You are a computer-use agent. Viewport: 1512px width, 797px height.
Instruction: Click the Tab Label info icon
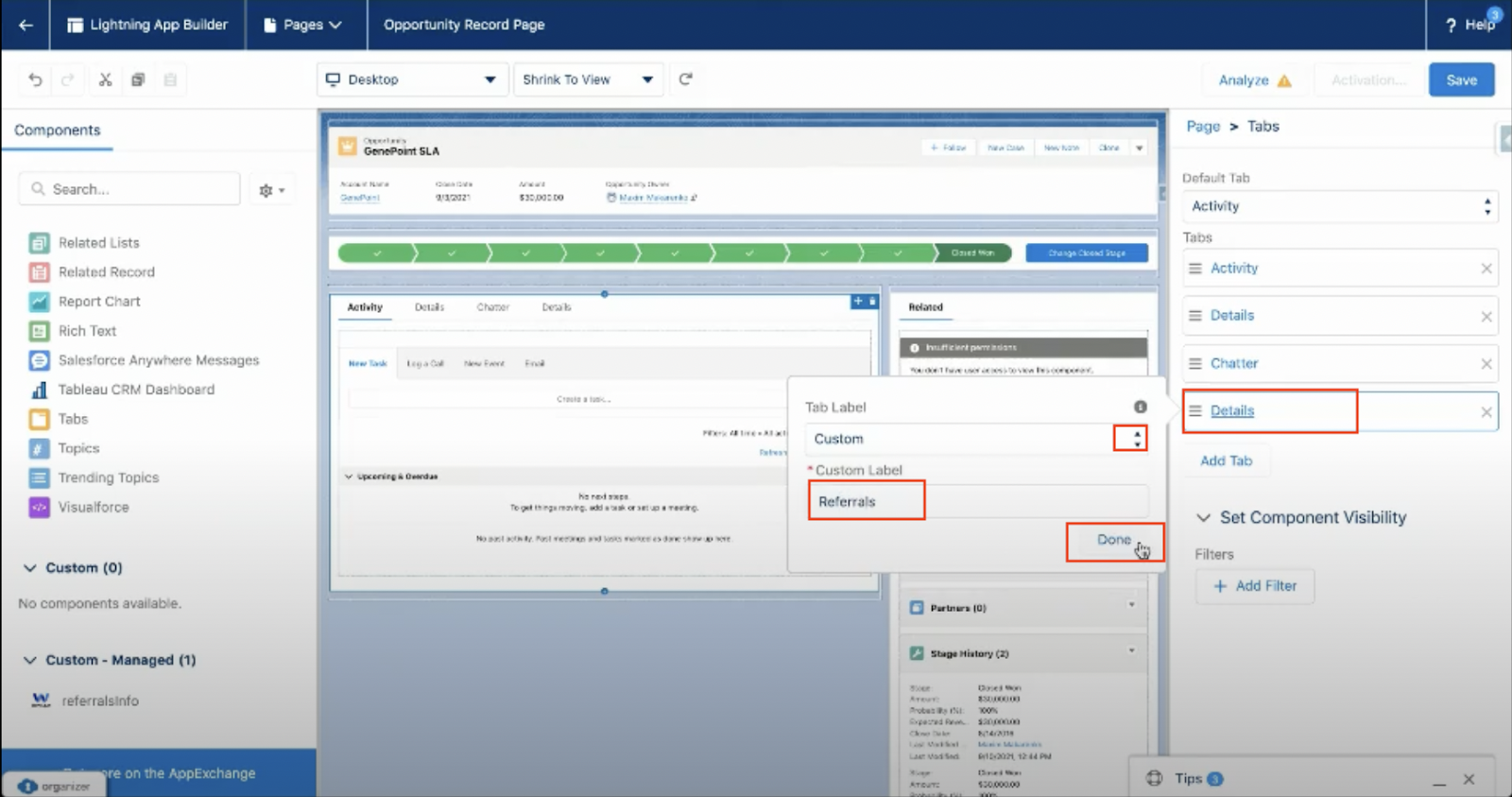pos(1141,407)
